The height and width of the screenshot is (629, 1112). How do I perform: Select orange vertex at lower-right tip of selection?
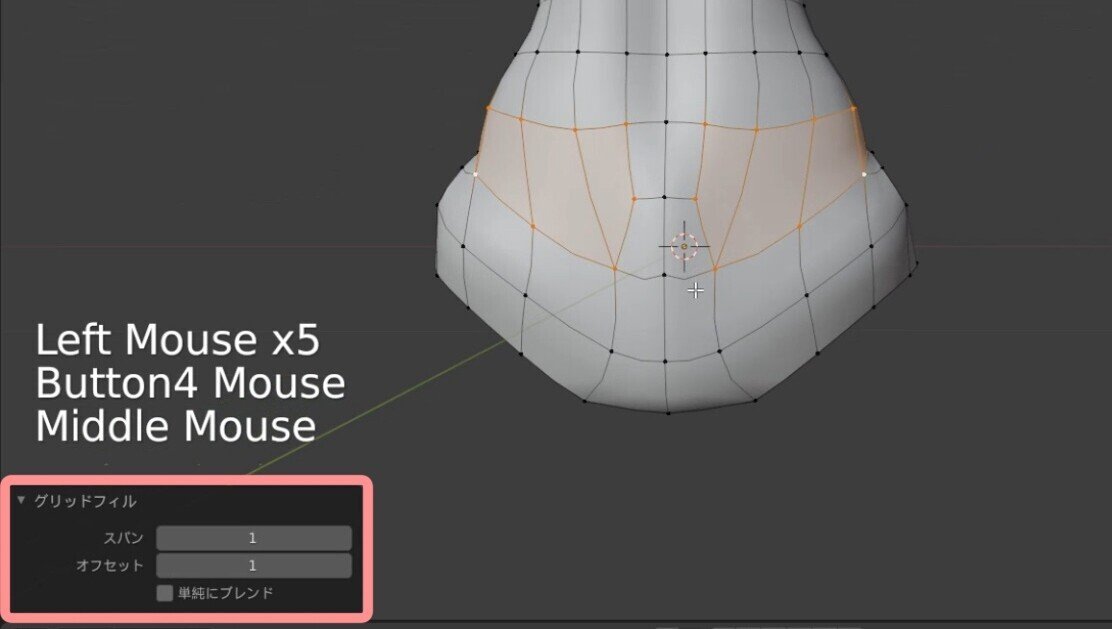[x=716, y=269]
